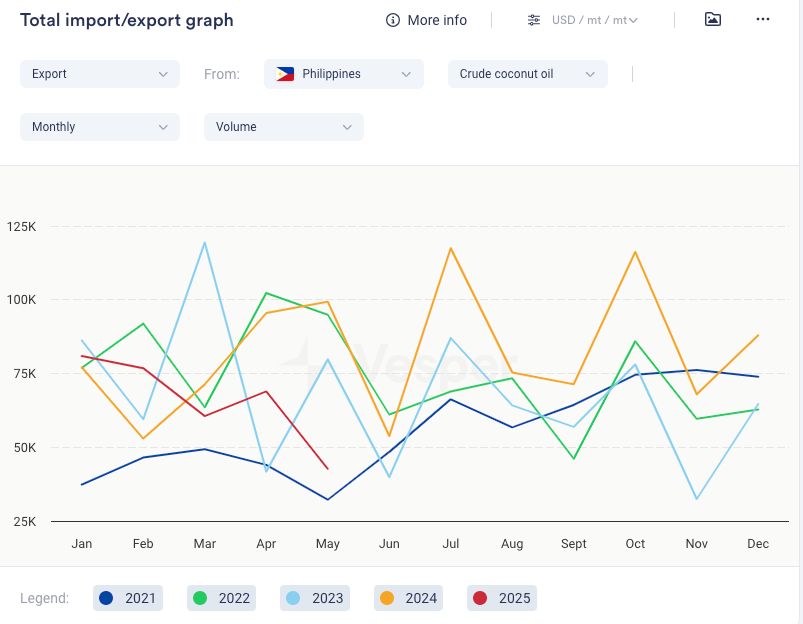Expand the Monthly frequency dropdown
This screenshot has width=803, height=624.
tap(100, 127)
